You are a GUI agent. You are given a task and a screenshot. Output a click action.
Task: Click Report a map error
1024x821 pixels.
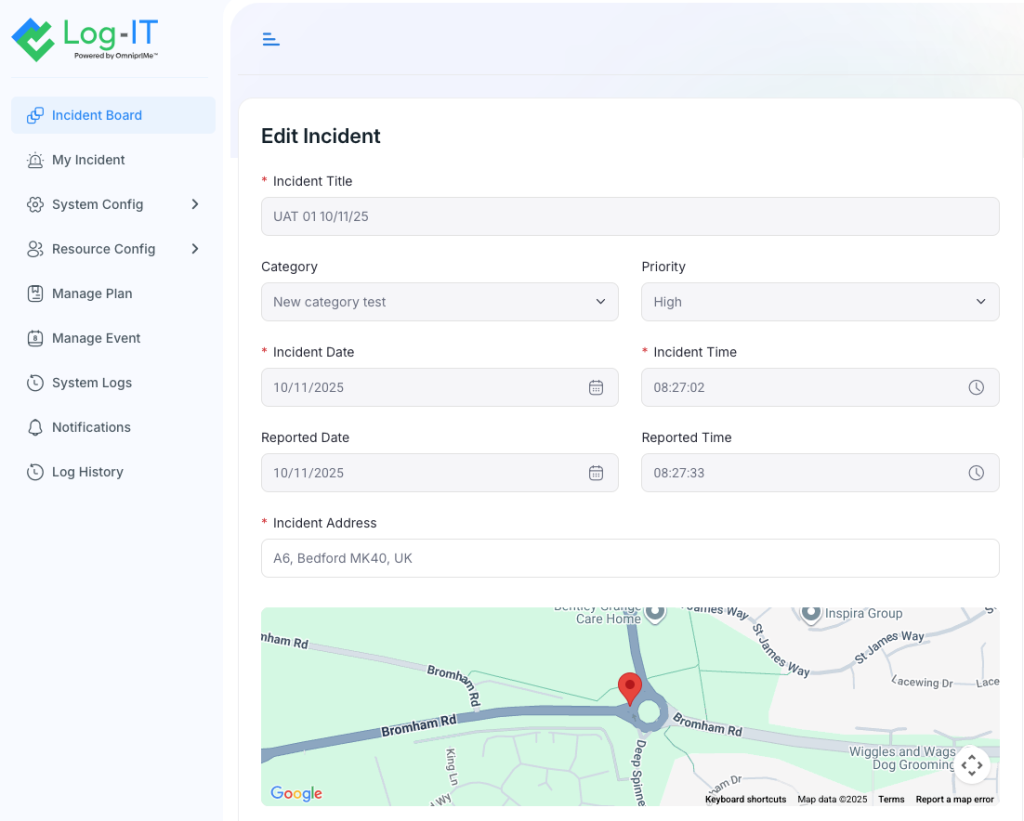coord(954,799)
